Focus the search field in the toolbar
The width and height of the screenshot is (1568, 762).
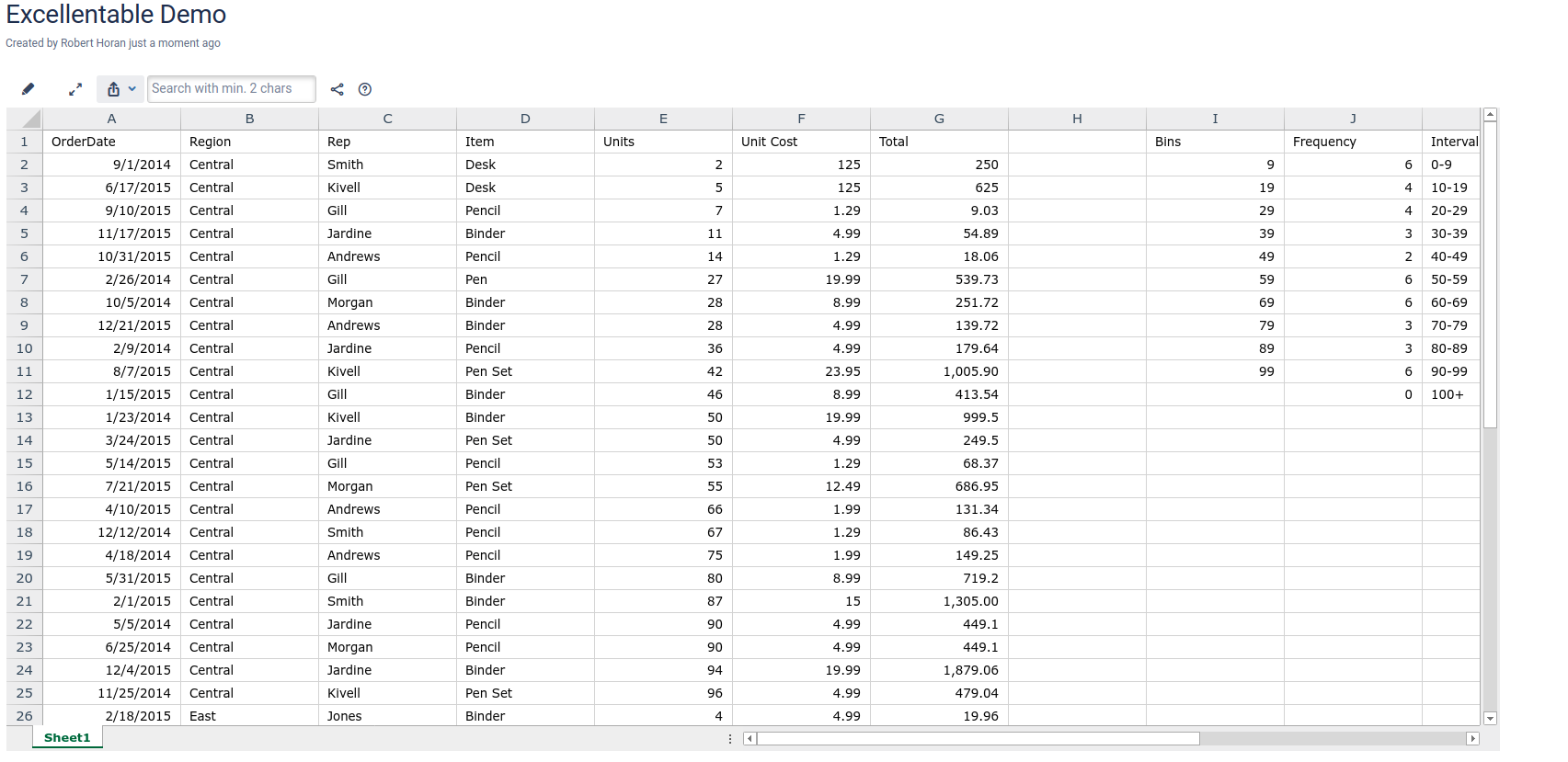tap(231, 89)
